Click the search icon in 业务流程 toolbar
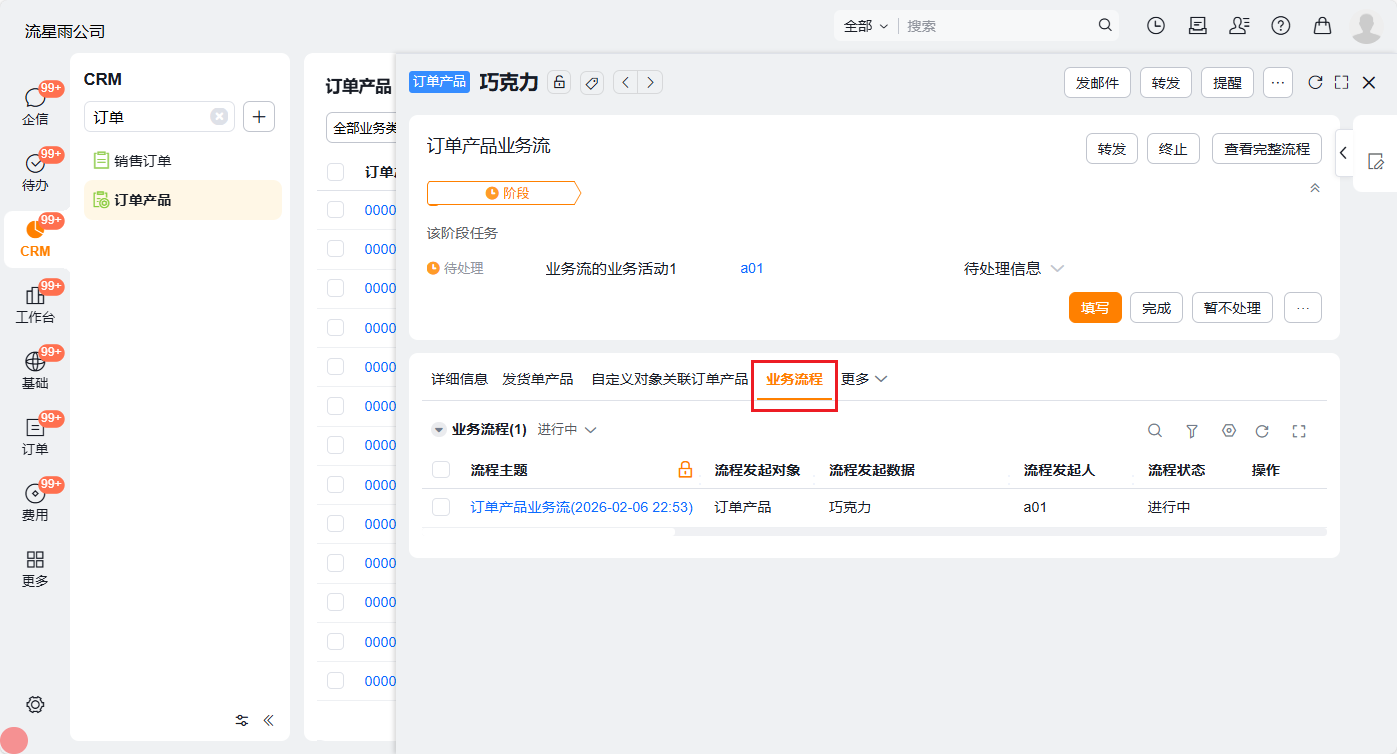 pos(1155,431)
